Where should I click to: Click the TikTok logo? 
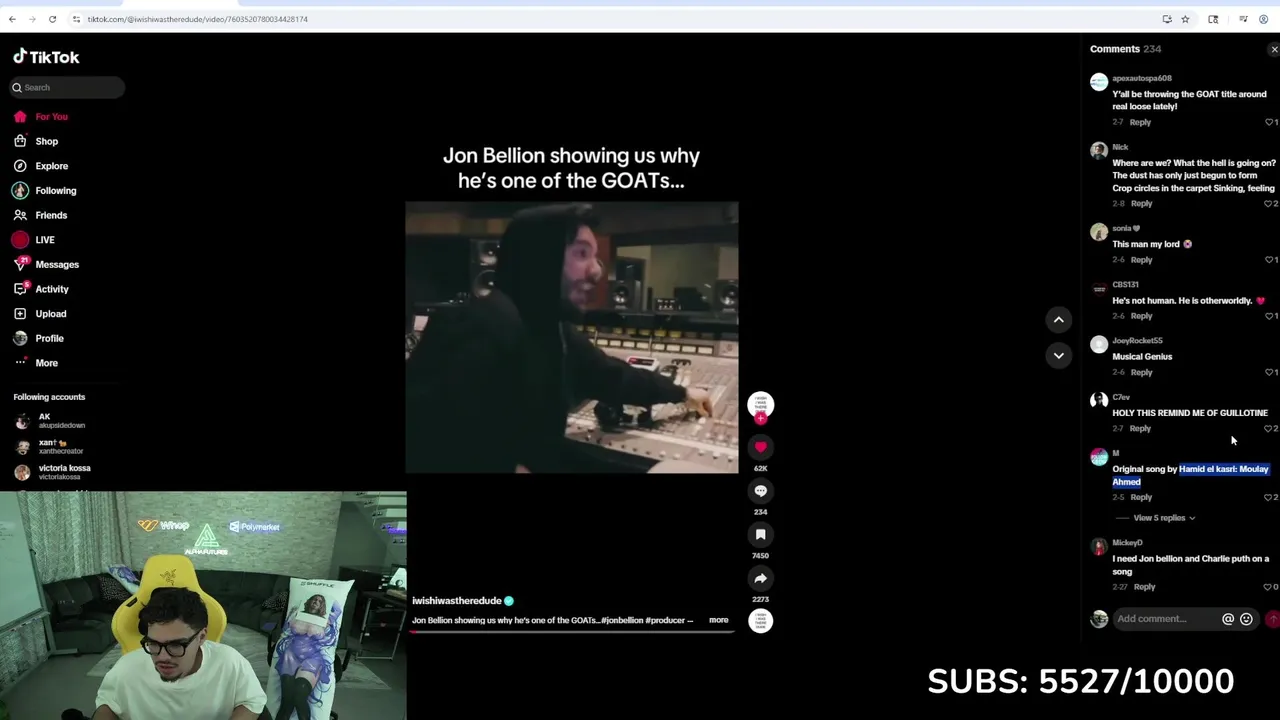pos(46,57)
